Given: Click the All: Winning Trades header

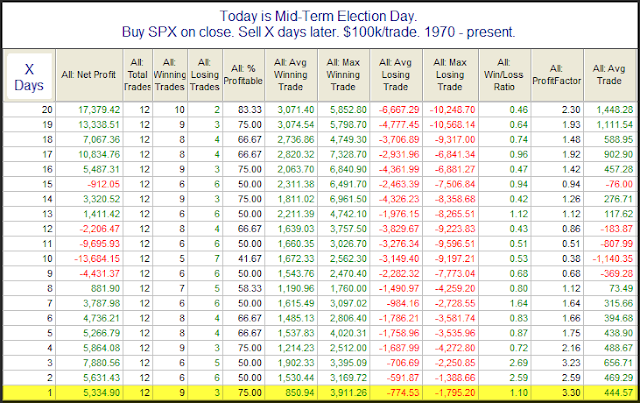Looking at the screenshot, I should (170, 75).
